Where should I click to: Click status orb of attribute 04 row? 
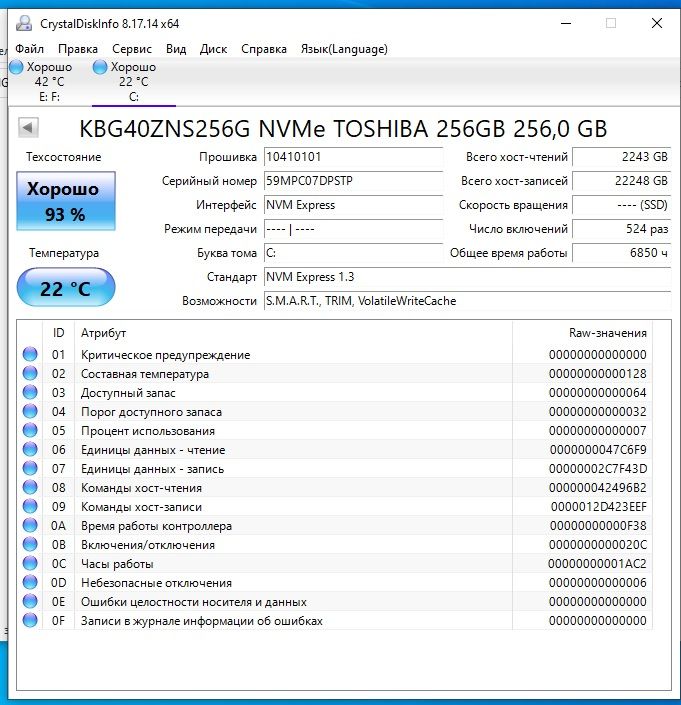click(x=30, y=411)
